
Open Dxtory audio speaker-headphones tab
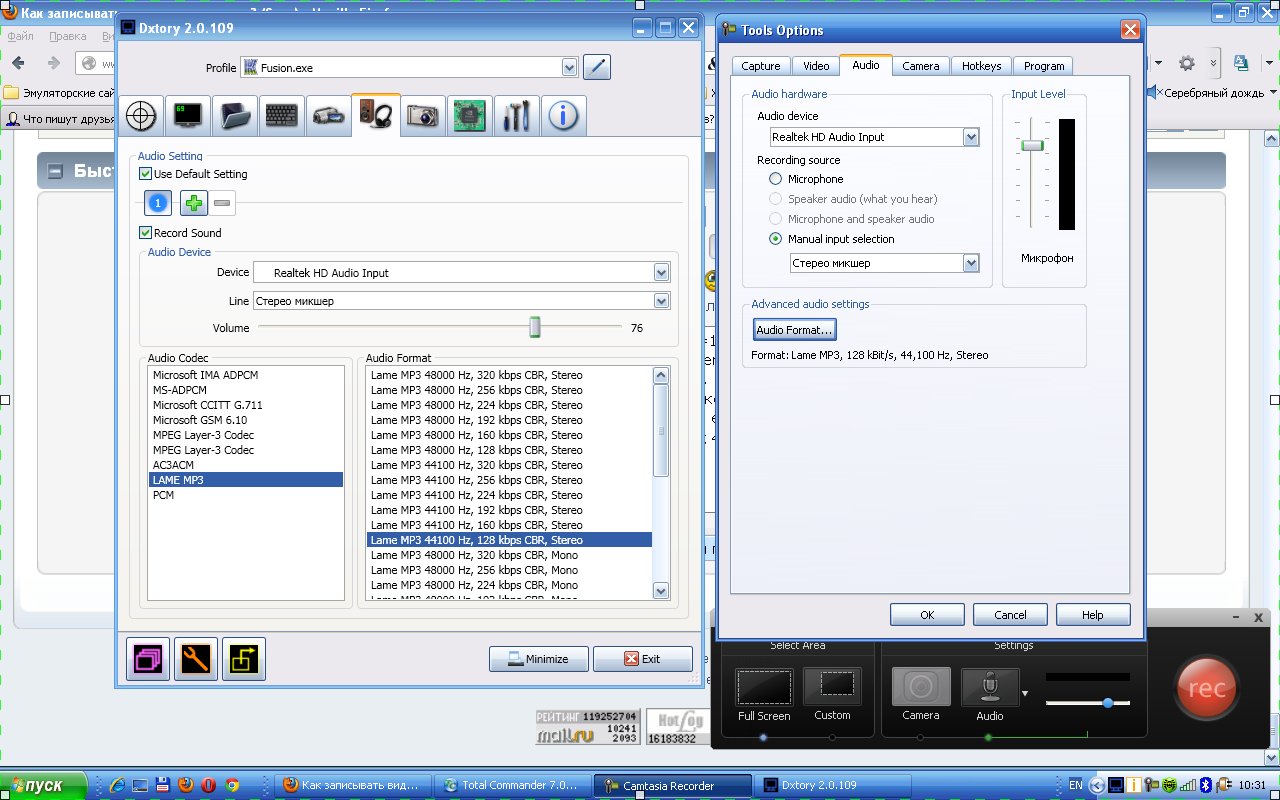click(376, 114)
